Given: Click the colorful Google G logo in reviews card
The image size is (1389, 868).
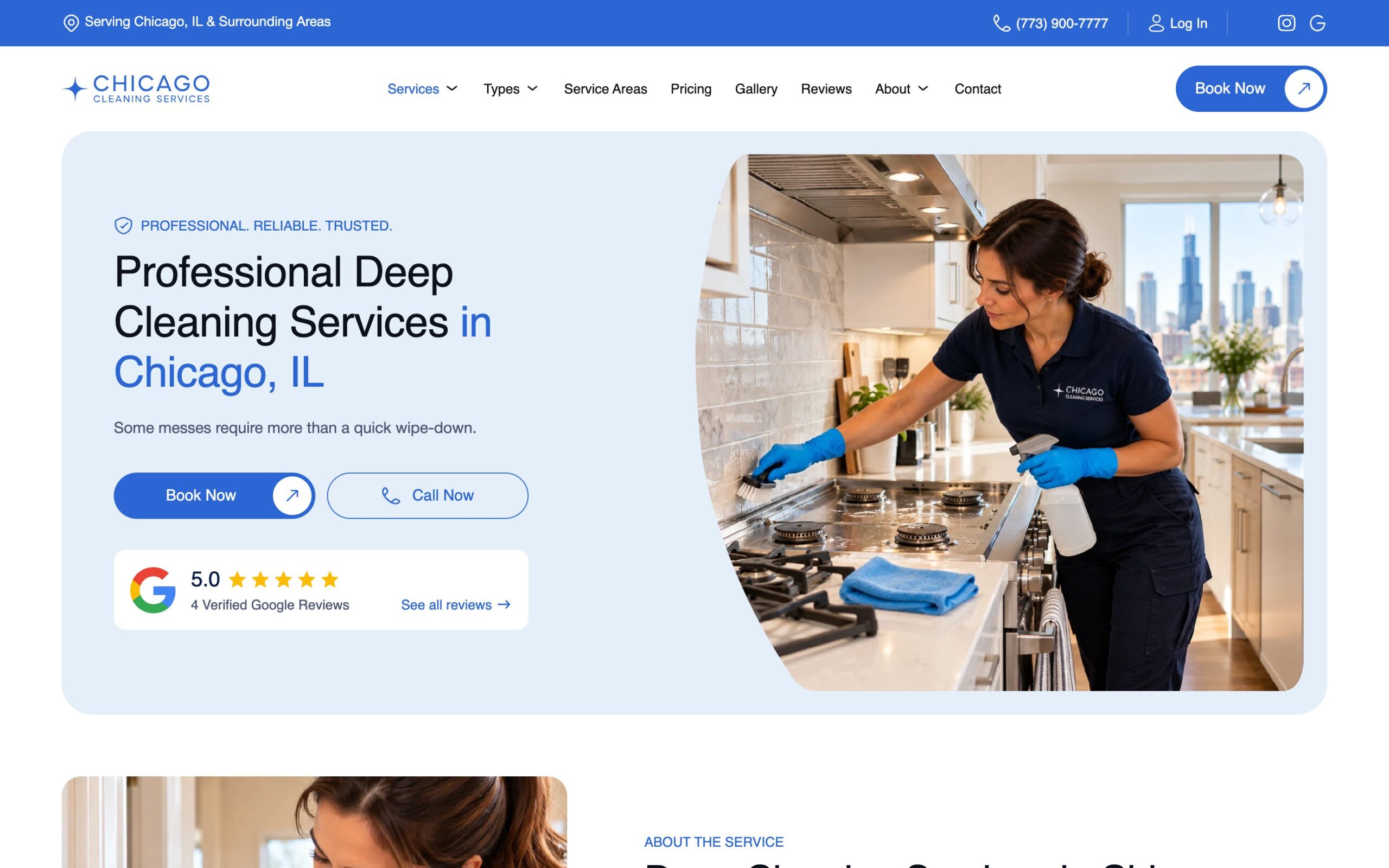Looking at the screenshot, I should click(152, 590).
